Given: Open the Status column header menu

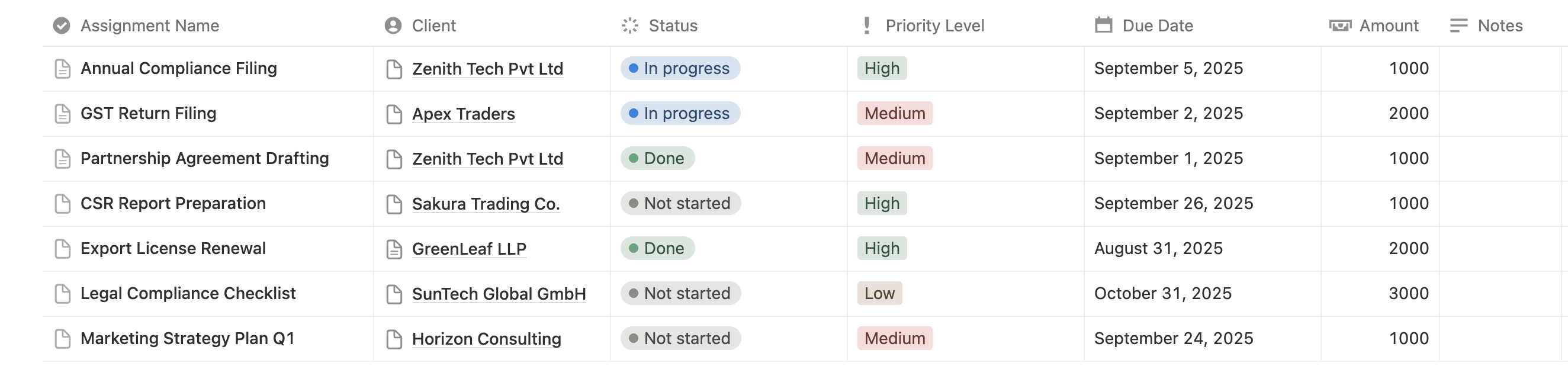Looking at the screenshot, I should click(672, 25).
